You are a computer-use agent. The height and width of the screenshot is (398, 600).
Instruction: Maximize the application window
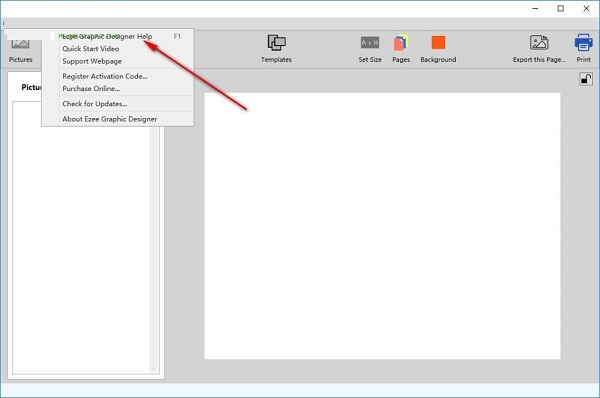coord(561,8)
